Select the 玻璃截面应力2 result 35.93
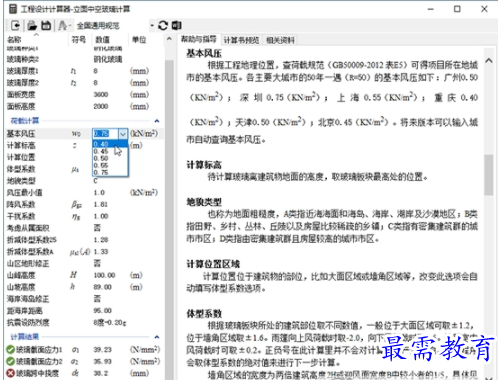The width and height of the screenshot is (503, 380). 102,361
